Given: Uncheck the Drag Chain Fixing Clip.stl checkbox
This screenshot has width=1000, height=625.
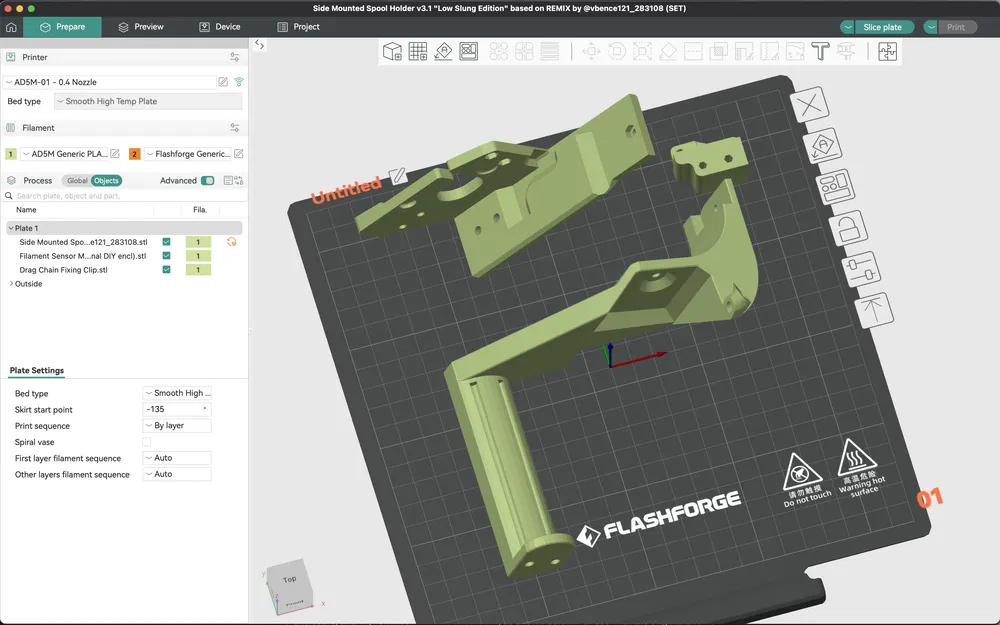Looking at the screenshot, I should coord(166,270).
